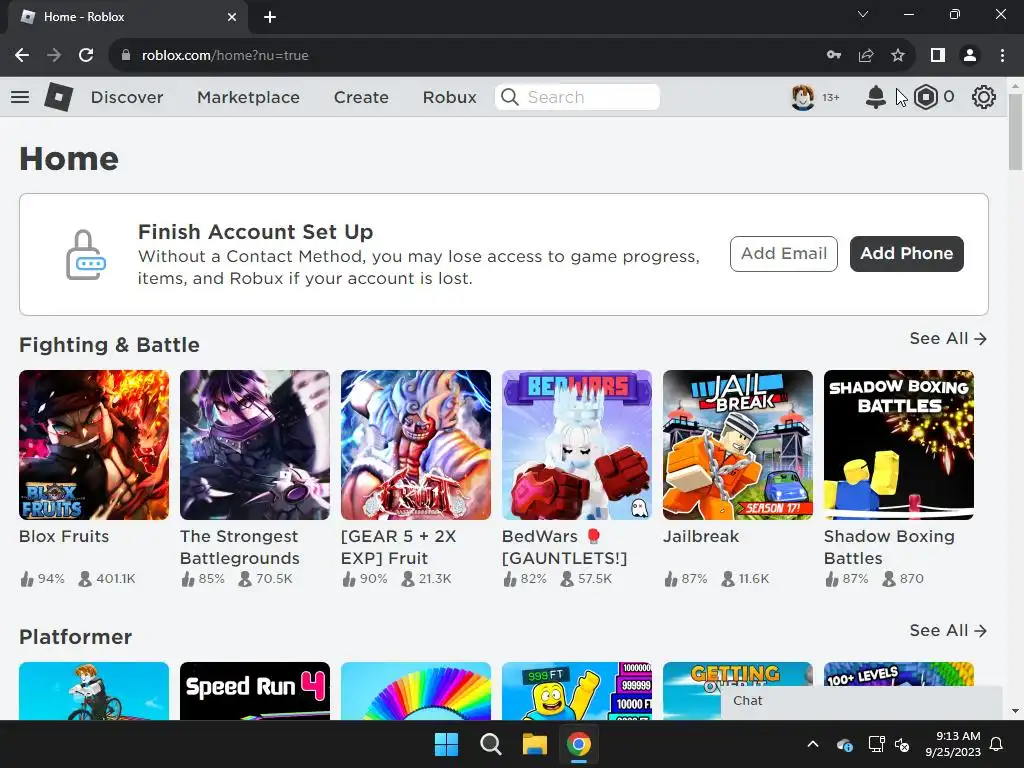Open the Discover page
The height and width of the screenshot is (768, 1024).
point(127,97)
